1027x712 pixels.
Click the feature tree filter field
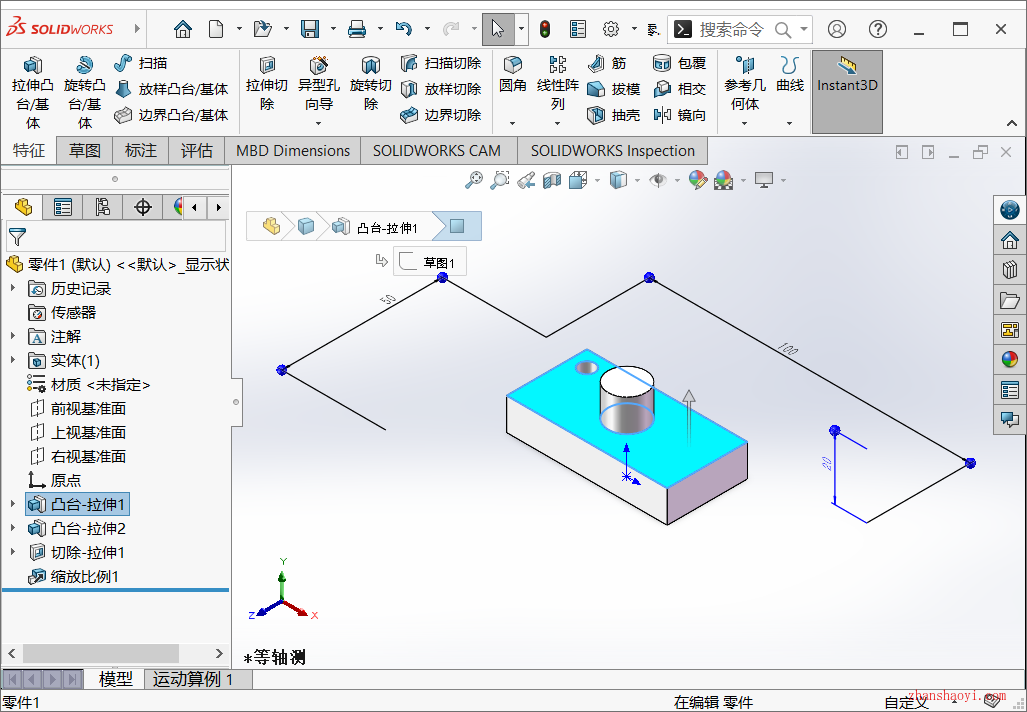pyautogui.click(x=116, y=236)
